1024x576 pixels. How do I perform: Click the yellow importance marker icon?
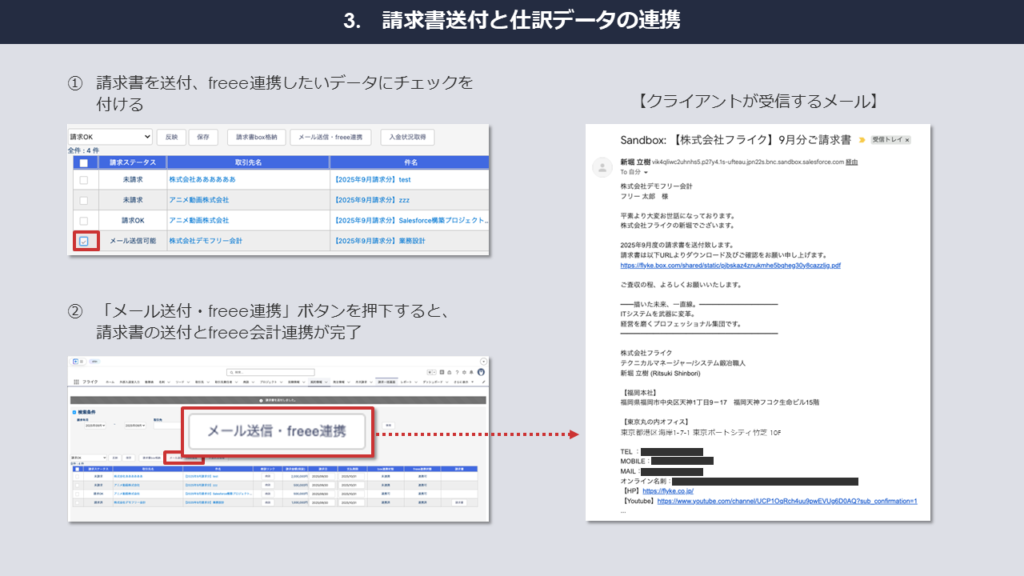tap(860, 141)
